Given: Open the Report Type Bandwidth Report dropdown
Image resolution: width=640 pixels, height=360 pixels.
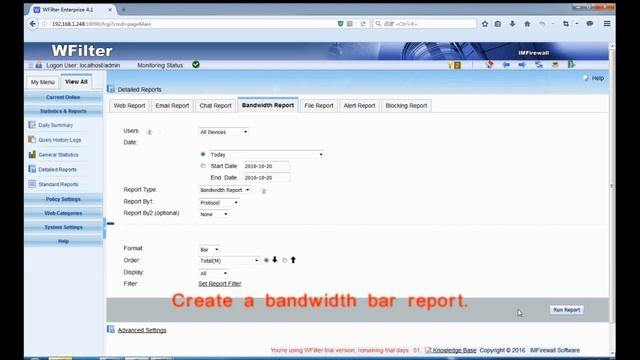Looking at the screenshot, I should [x=224, y=190].
